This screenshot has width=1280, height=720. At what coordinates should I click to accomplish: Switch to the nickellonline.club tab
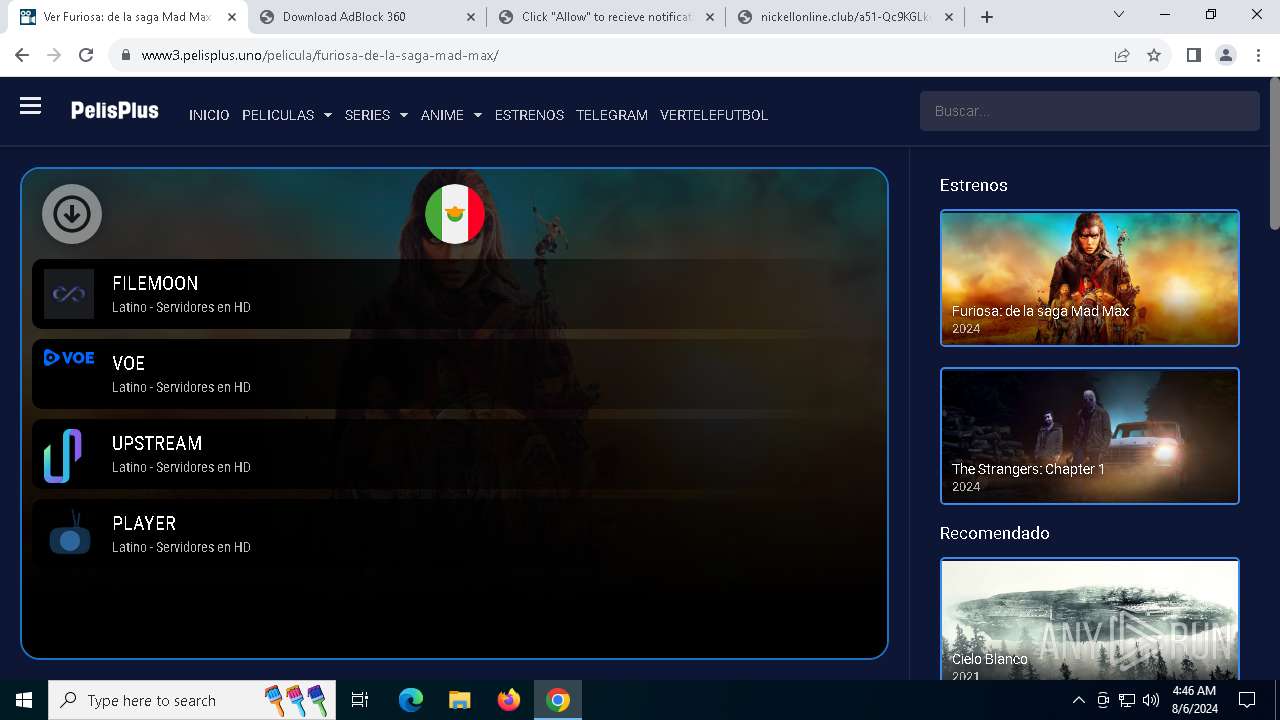(846, 16)
